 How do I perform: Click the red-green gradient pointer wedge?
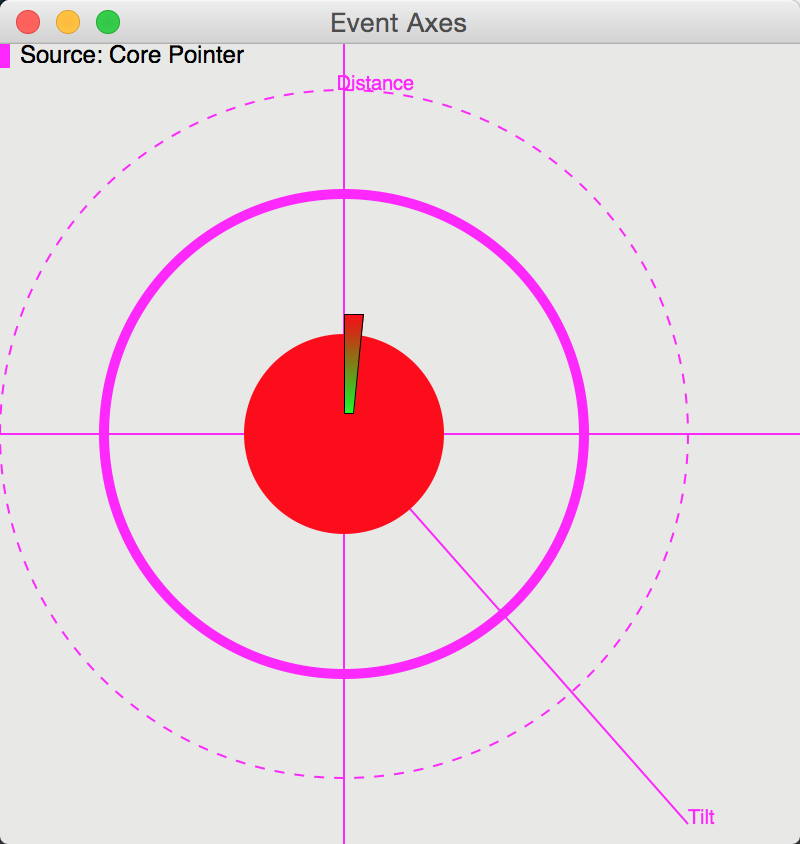pyautogui.click(x=353, y=364)
